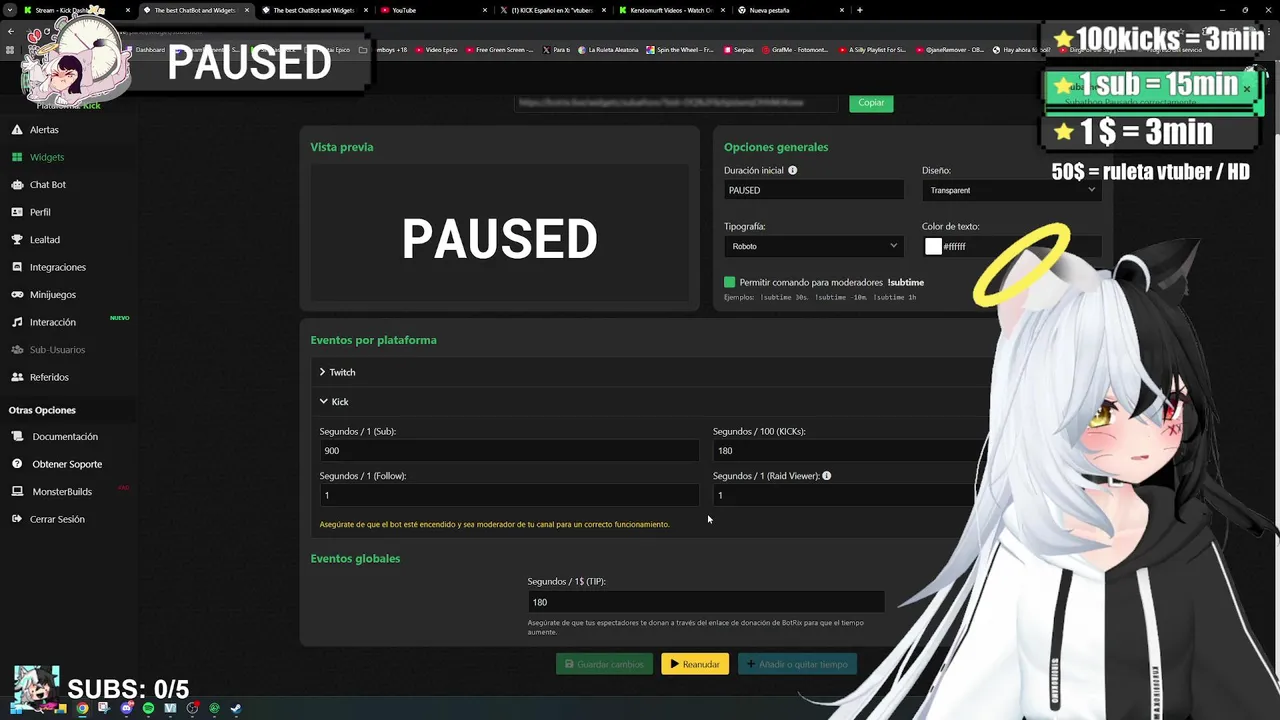Open the Spin the Wheel bookmark

(x=680, y=50)
